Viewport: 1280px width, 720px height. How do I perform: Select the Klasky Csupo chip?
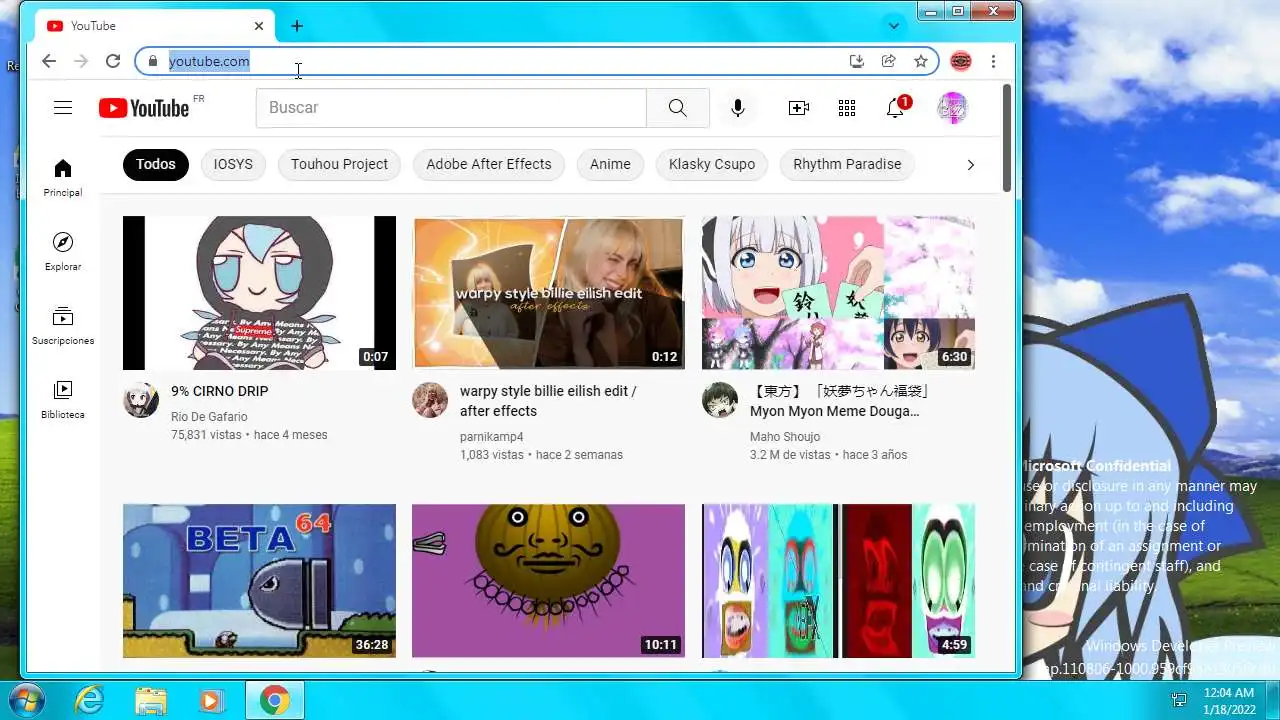click(712, 164)
